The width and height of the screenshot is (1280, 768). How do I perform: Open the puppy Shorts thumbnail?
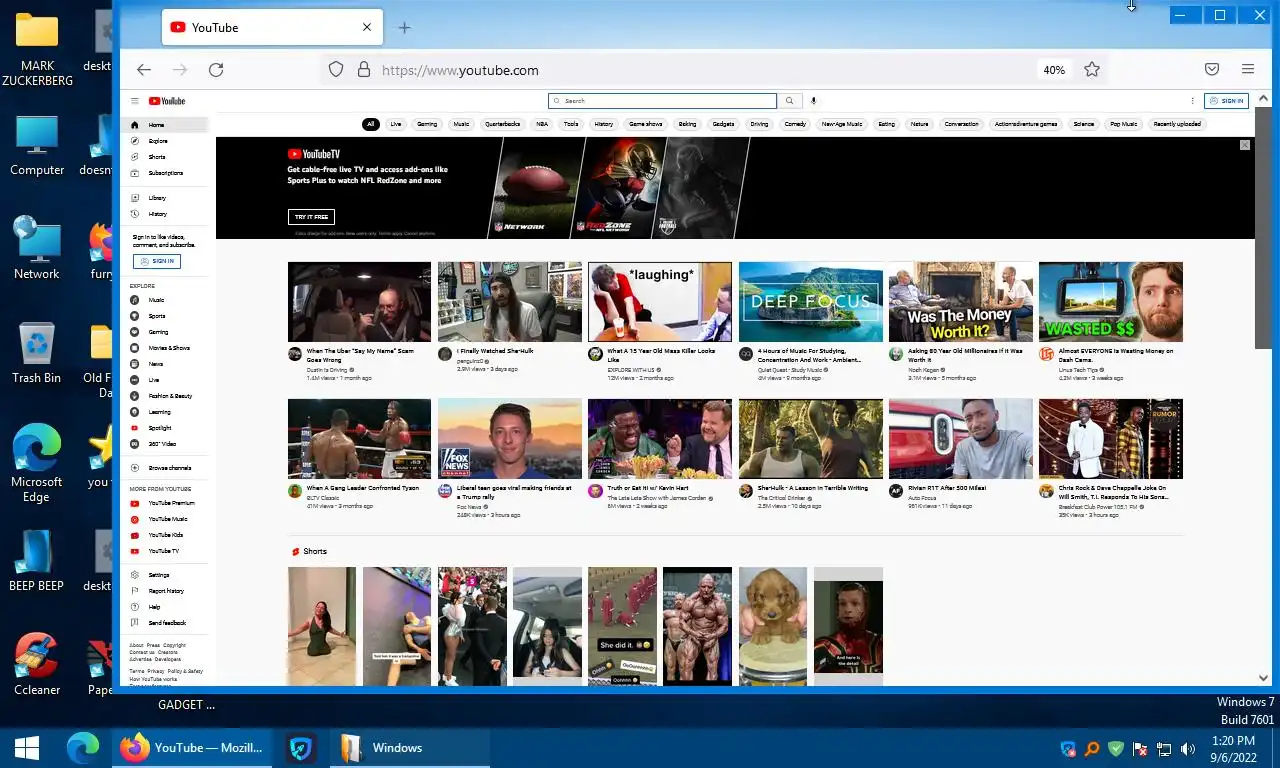[x=773, y=626]
